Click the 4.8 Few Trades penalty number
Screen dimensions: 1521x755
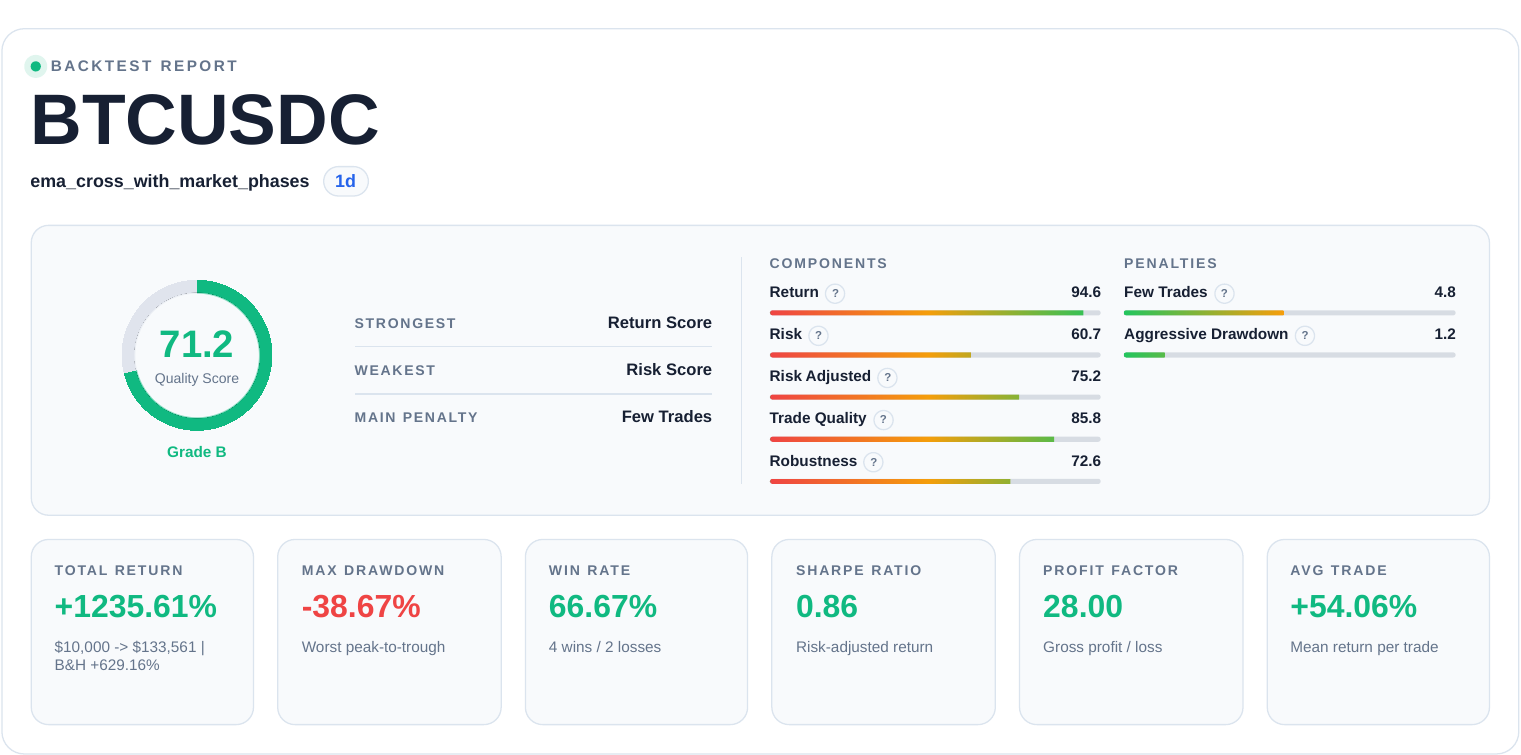pos(1445,292)
